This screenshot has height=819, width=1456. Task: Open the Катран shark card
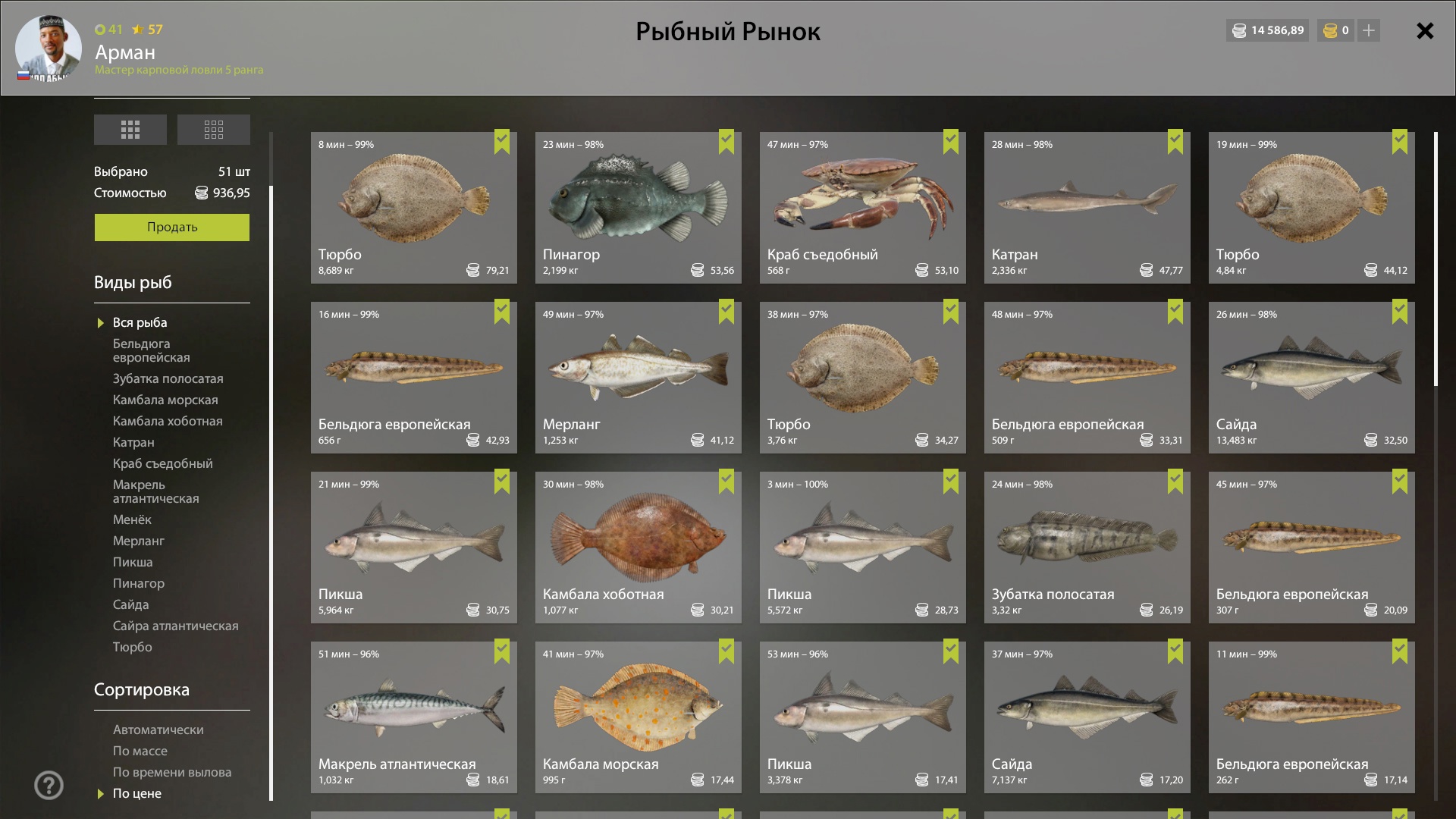1087,208
